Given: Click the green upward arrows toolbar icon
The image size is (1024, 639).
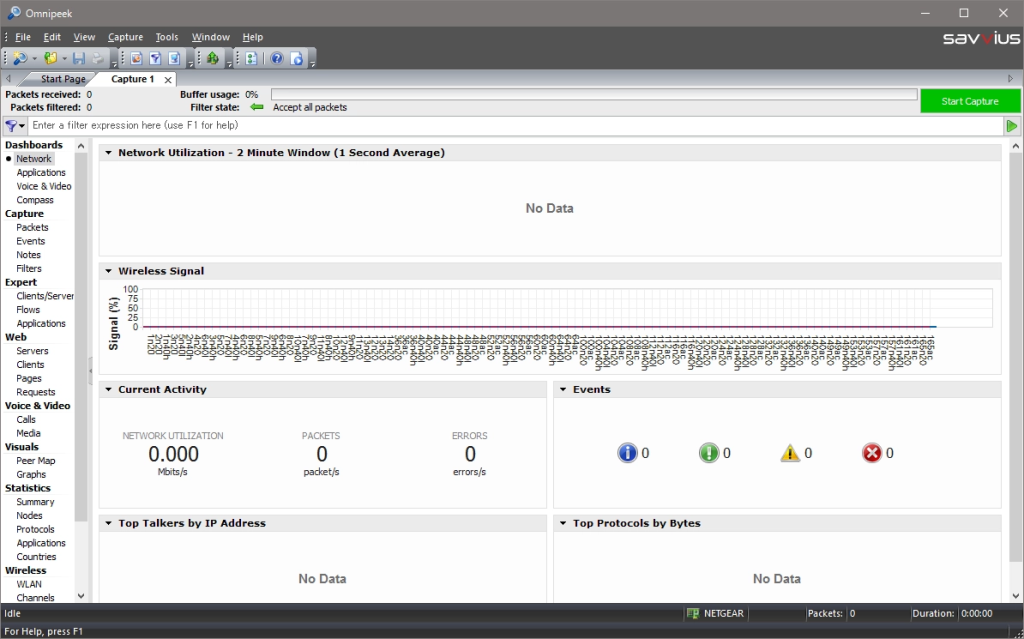Looking at the screenshot, I should pos(212,59).
